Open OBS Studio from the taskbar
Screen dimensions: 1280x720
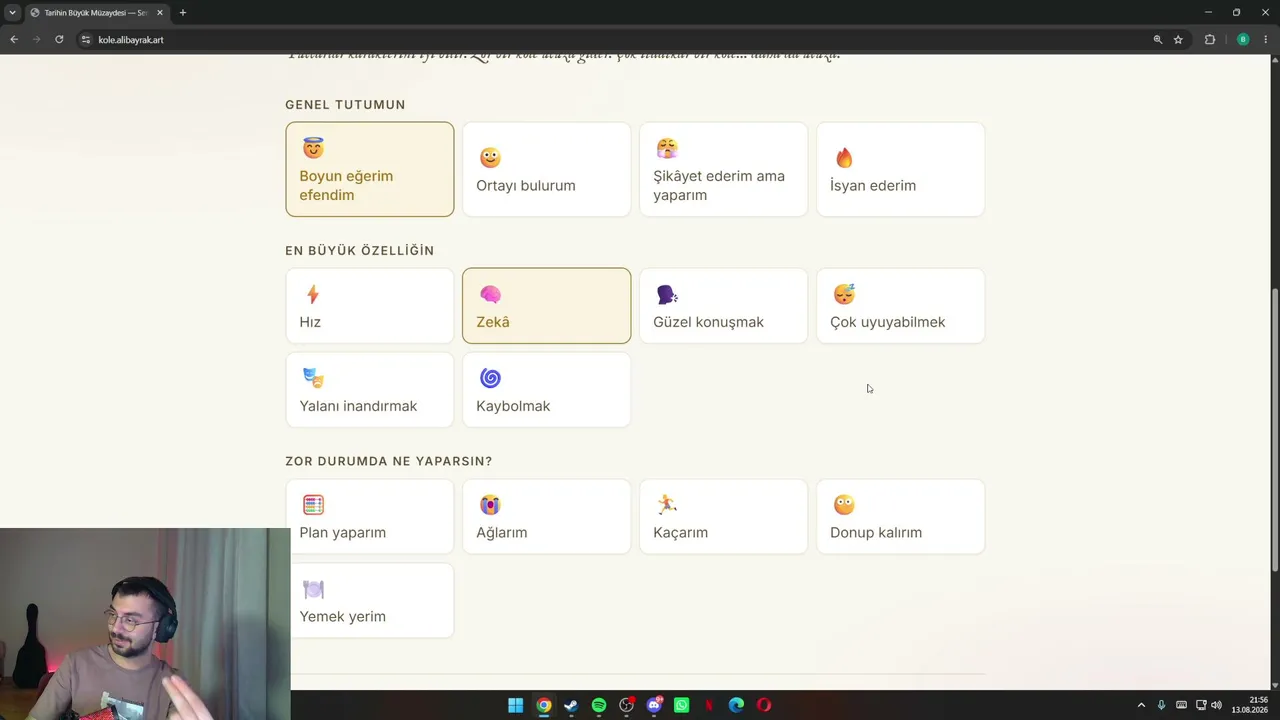[626, 705]
